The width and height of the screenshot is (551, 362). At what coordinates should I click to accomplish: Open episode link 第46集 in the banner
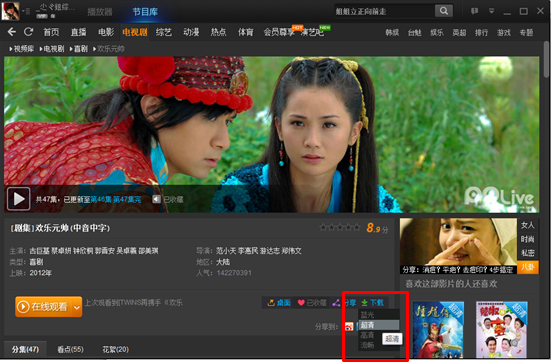(101, 199)
